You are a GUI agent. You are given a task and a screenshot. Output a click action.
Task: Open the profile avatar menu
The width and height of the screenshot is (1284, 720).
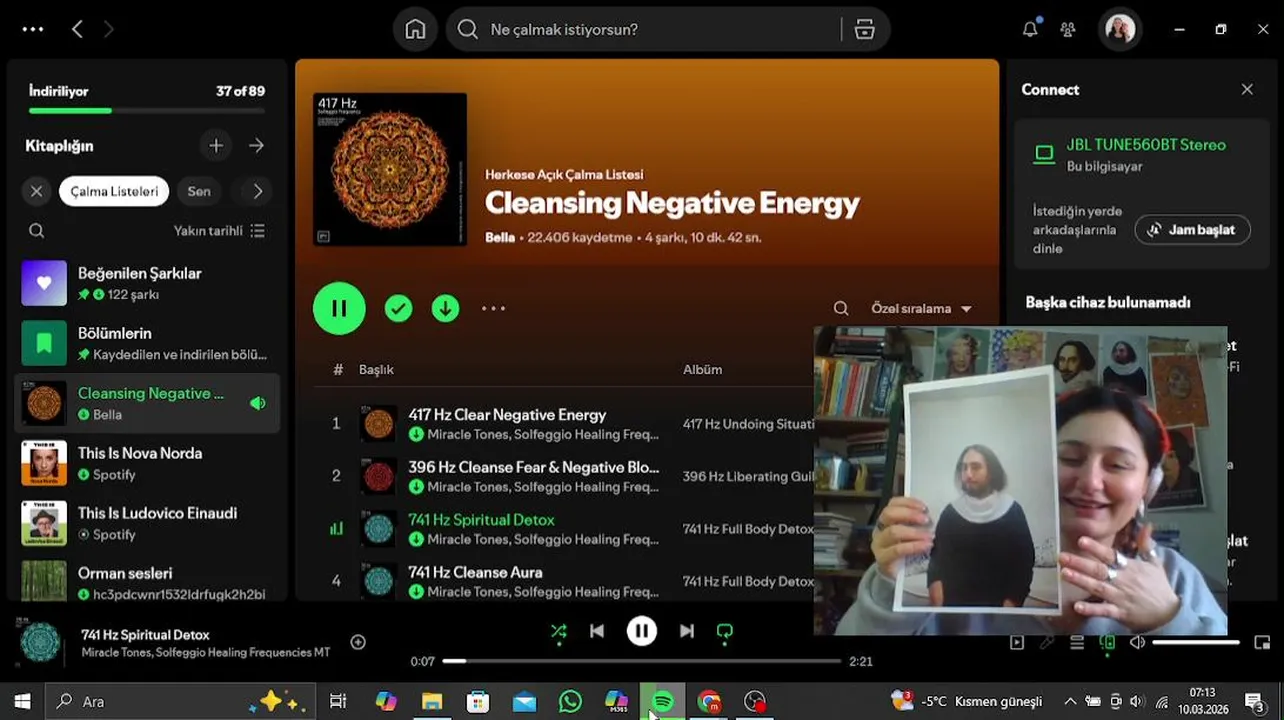click(1119, 29)
